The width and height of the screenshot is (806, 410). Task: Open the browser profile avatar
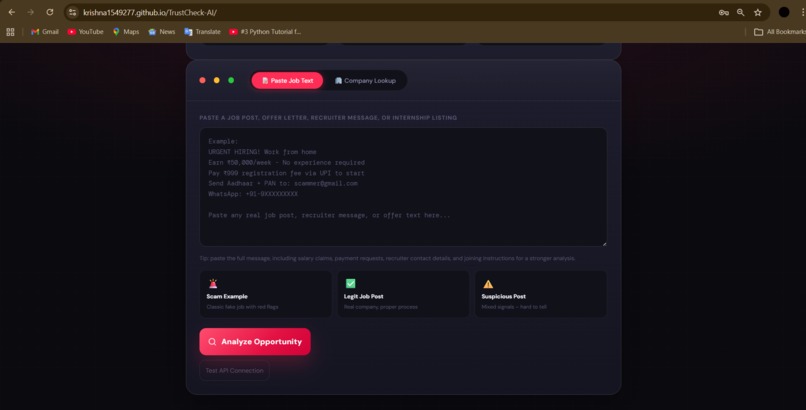click(x=784, y=12)
